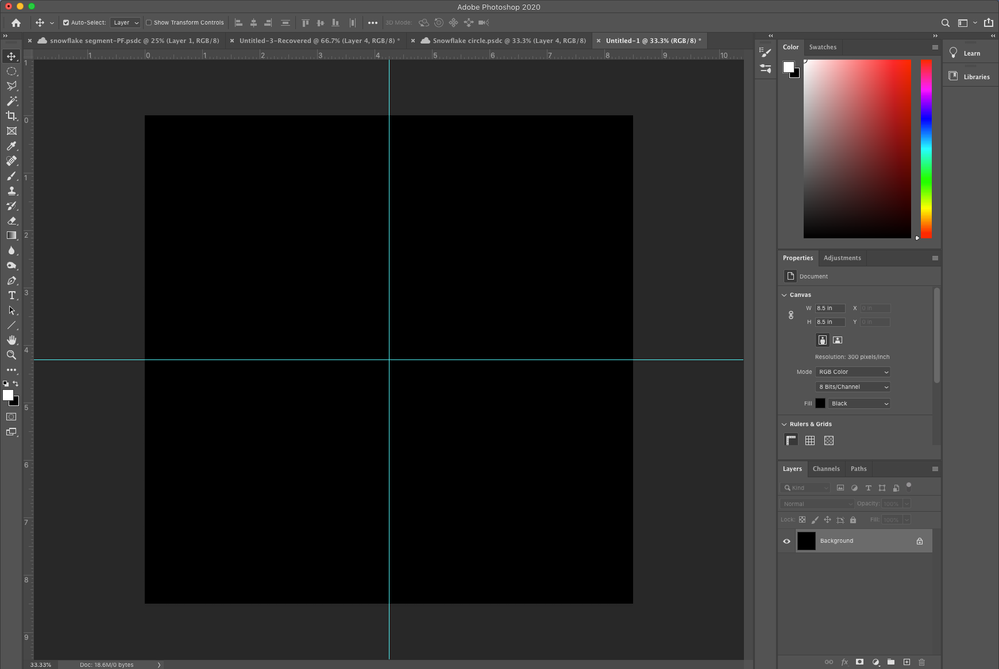Collapse the Canvas section
The height and width of the screenshot is (669, 999).
(784, 295)
